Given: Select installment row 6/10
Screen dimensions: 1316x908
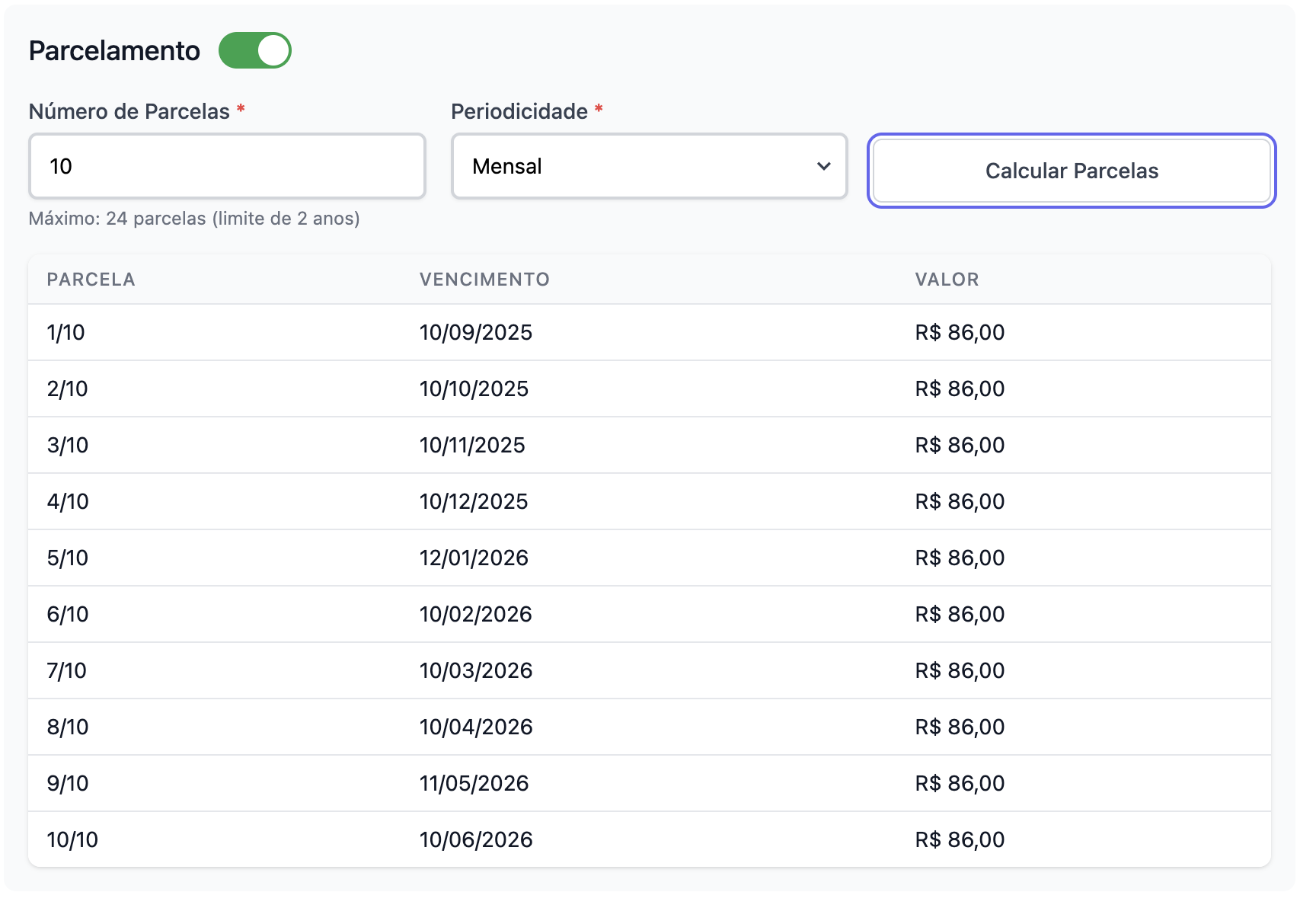Looking at the screenshot, I should tap(68, 614).
